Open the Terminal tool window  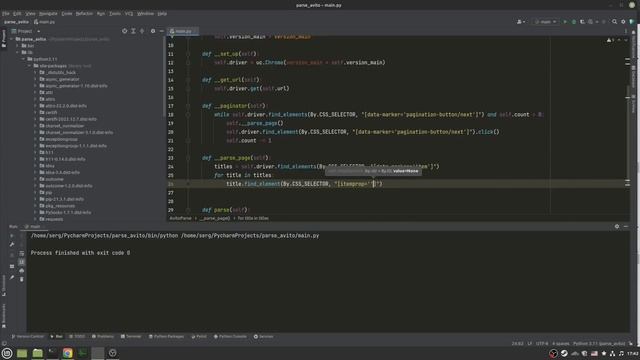(131, 337)
